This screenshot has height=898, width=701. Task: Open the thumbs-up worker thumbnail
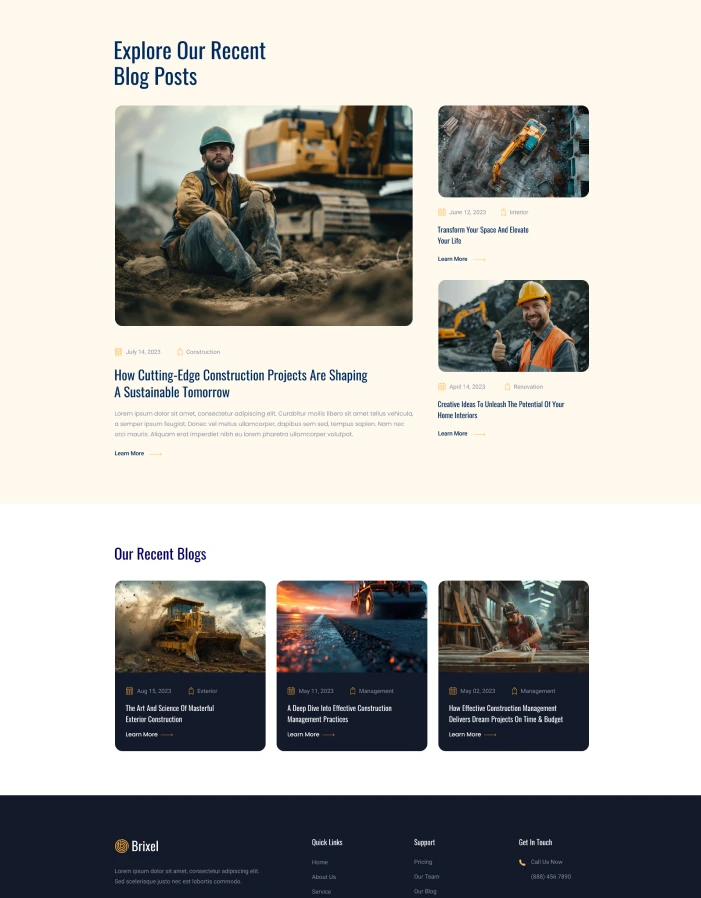tap(513, 326)
